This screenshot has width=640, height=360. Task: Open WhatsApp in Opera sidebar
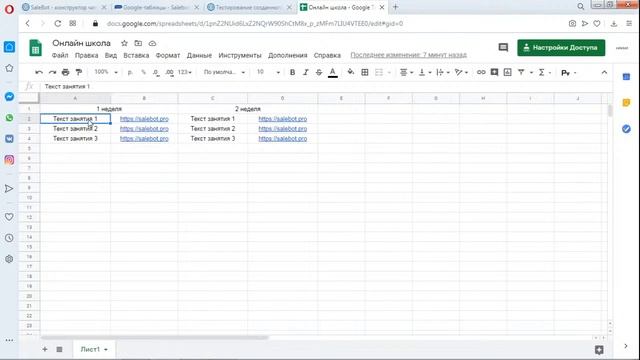point(9,118)
